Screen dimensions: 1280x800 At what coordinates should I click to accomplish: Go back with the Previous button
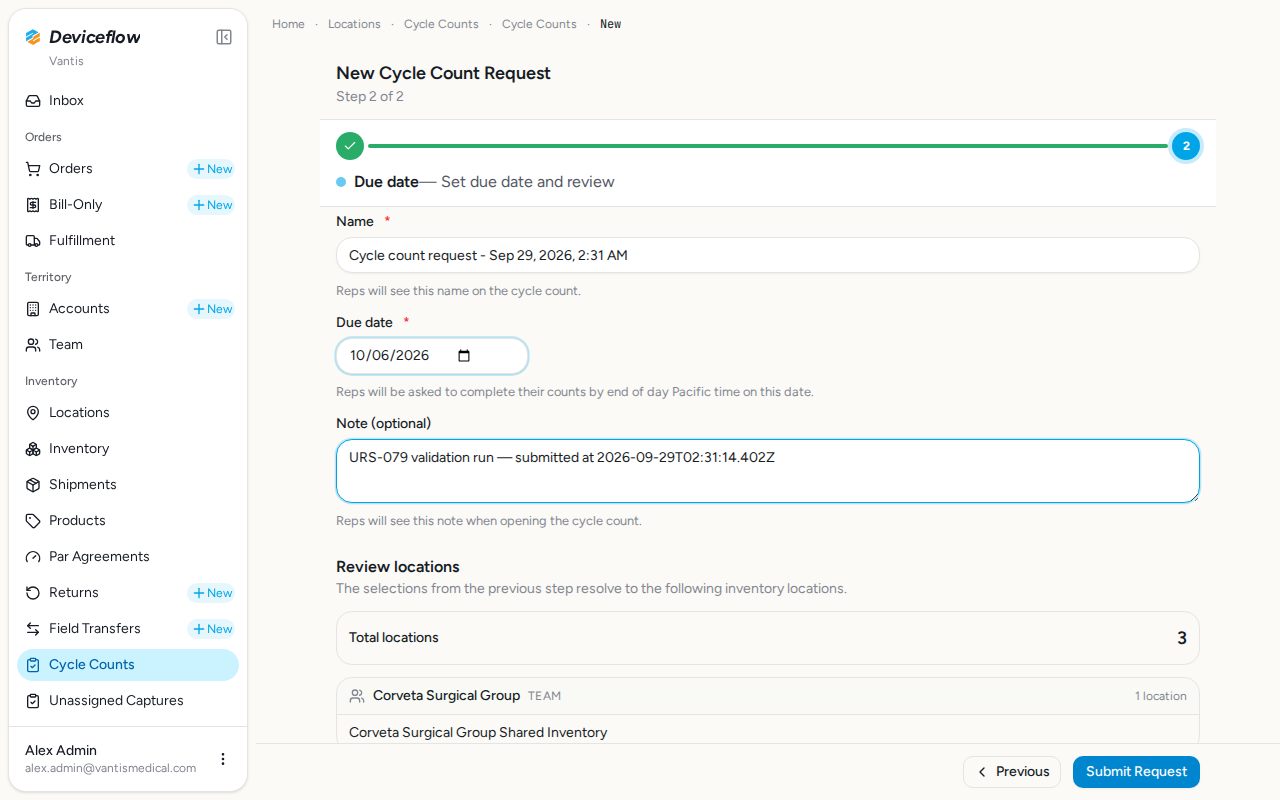[1012, 772]
